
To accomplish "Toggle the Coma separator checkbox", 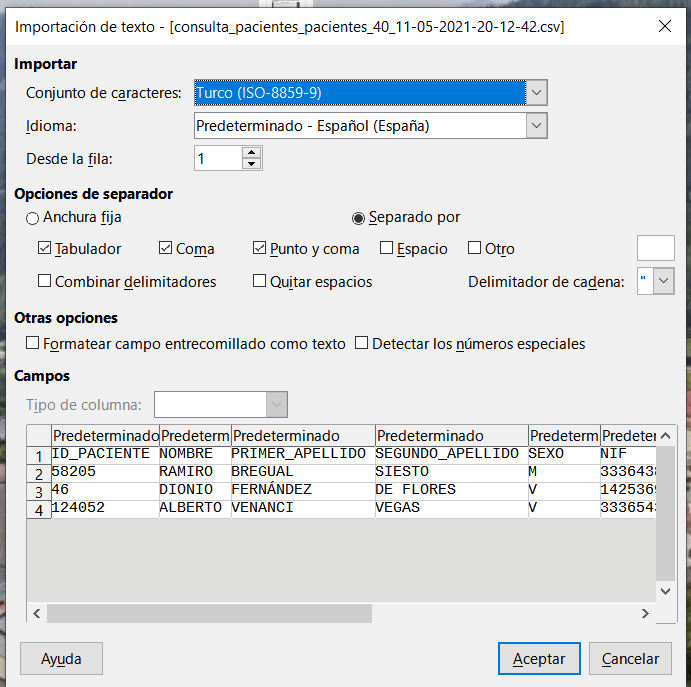I will 165,249.
